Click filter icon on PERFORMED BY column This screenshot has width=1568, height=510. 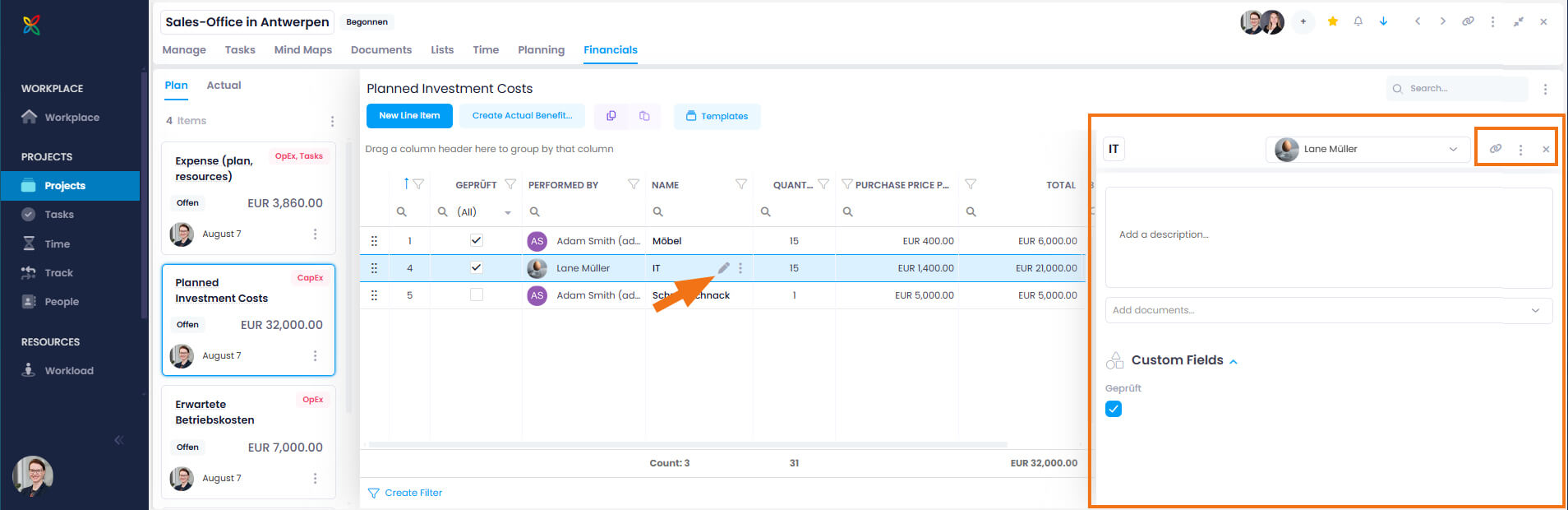633,184
